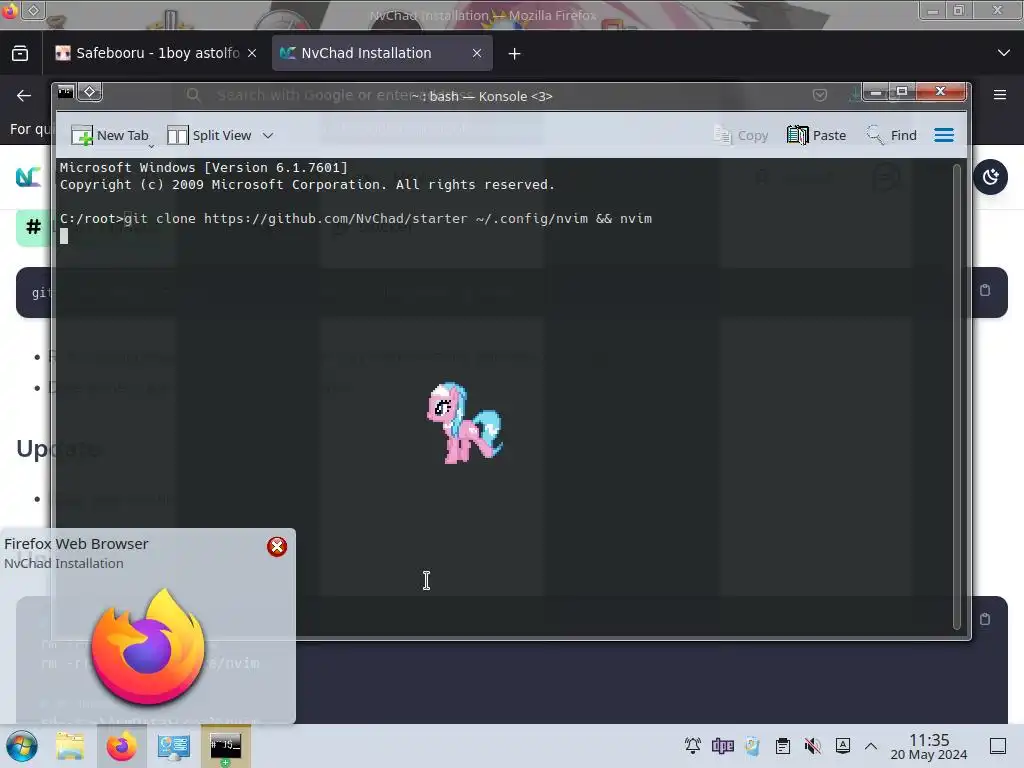Open the Konsole hamburger menu
The width and height of the screenshot is (1024, 768).
944,135
